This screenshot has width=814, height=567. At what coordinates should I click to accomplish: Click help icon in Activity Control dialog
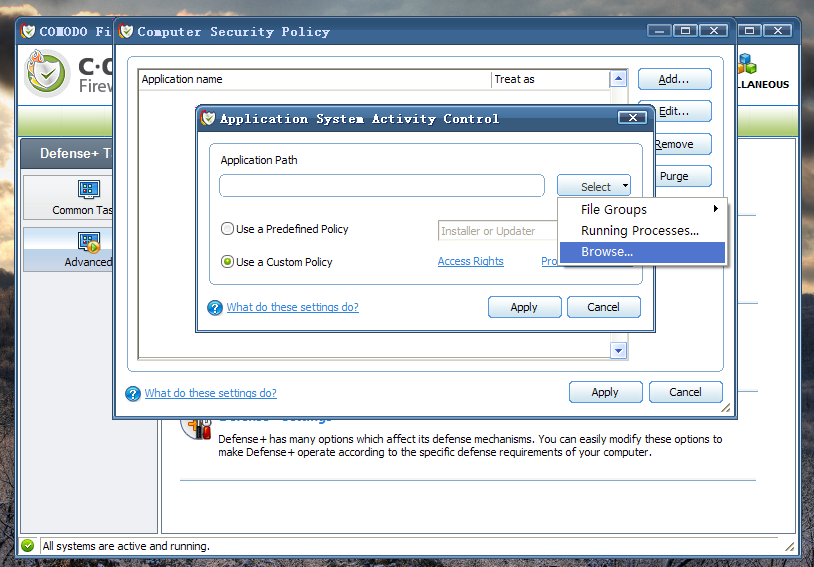[215, 307]
